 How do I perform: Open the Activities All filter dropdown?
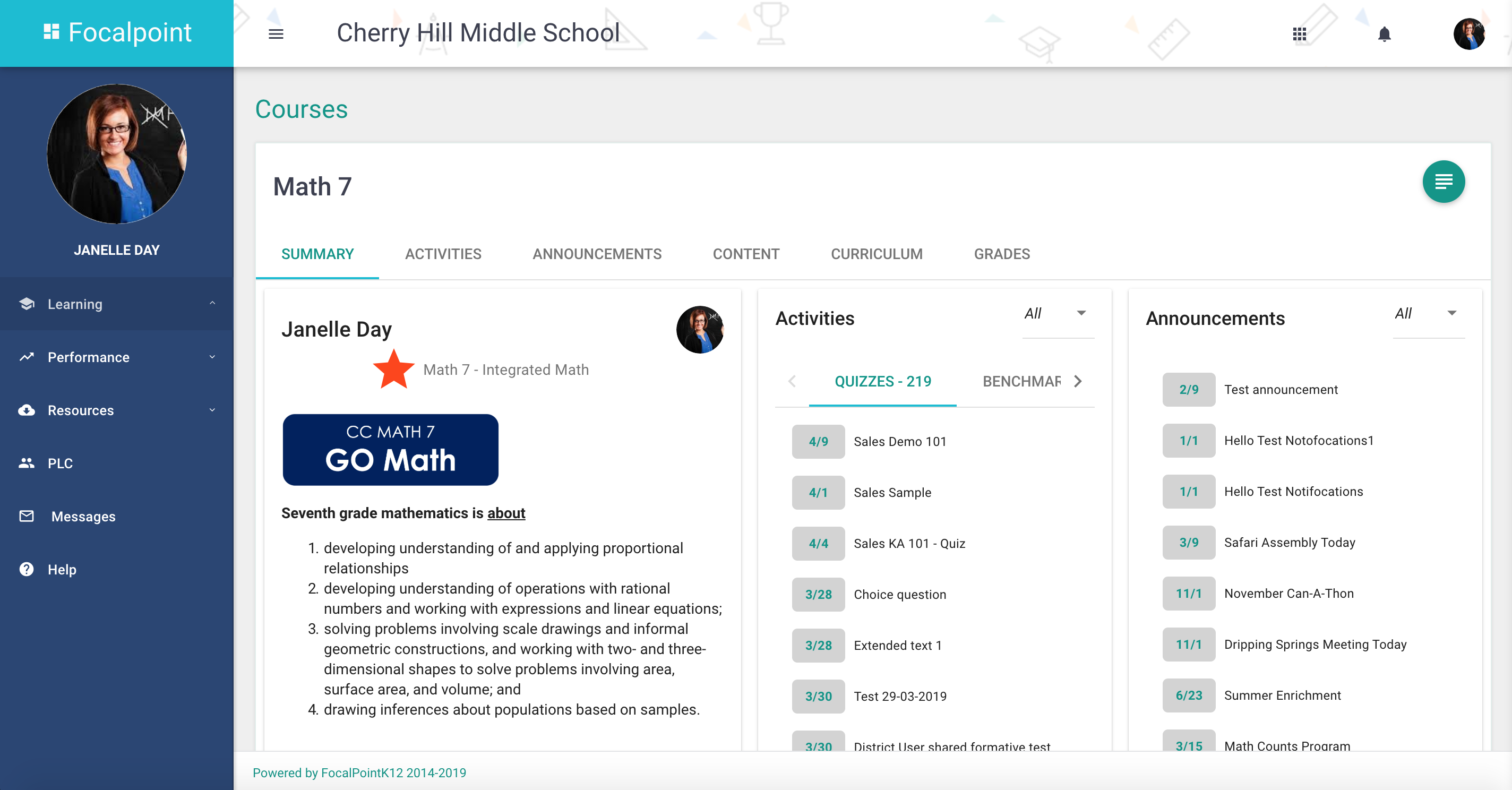(1058, 314)
